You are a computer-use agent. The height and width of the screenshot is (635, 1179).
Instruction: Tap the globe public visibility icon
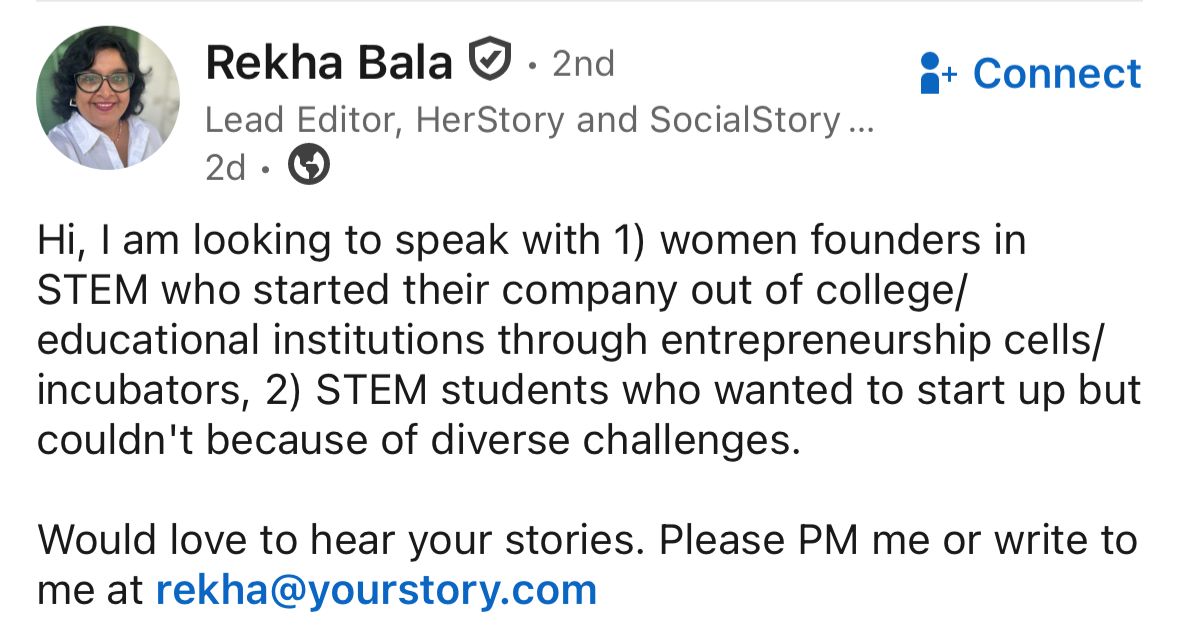coord(308,166)
